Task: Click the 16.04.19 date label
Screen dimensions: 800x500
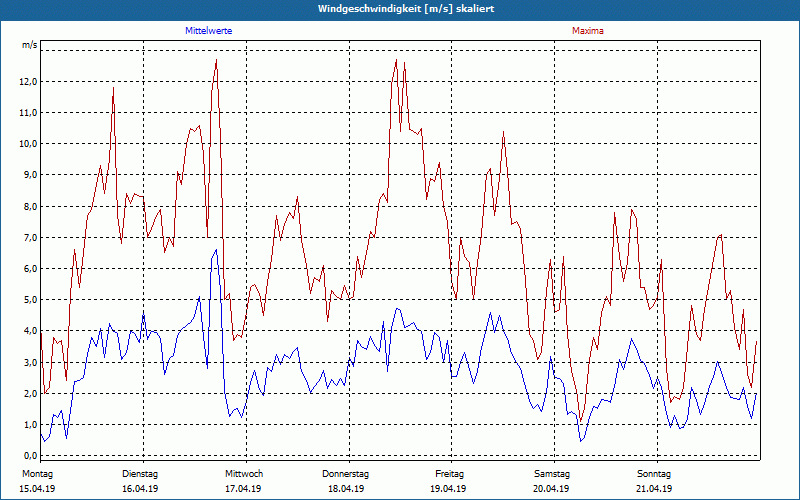Action: coord(140,489)
